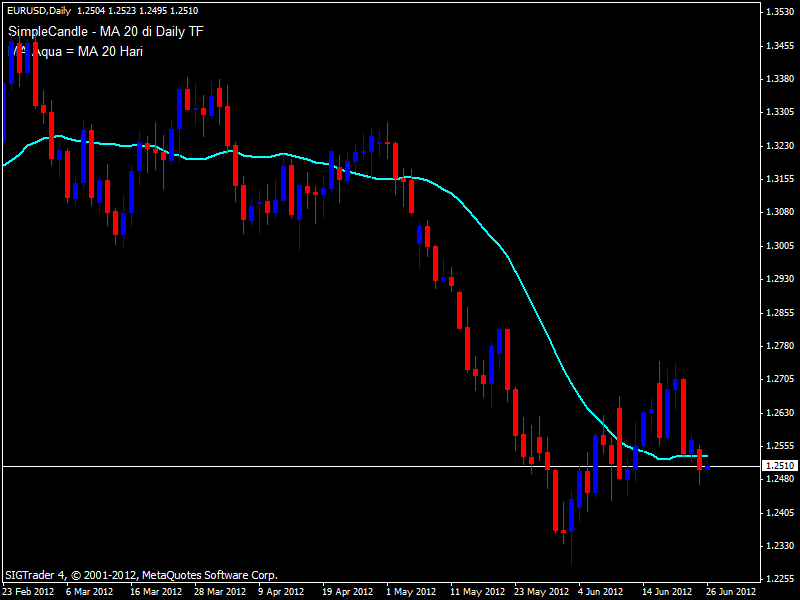Click the 19 Apr 2012 date label
This screenshot has height=600, width=800.
[x=347, y=592]
